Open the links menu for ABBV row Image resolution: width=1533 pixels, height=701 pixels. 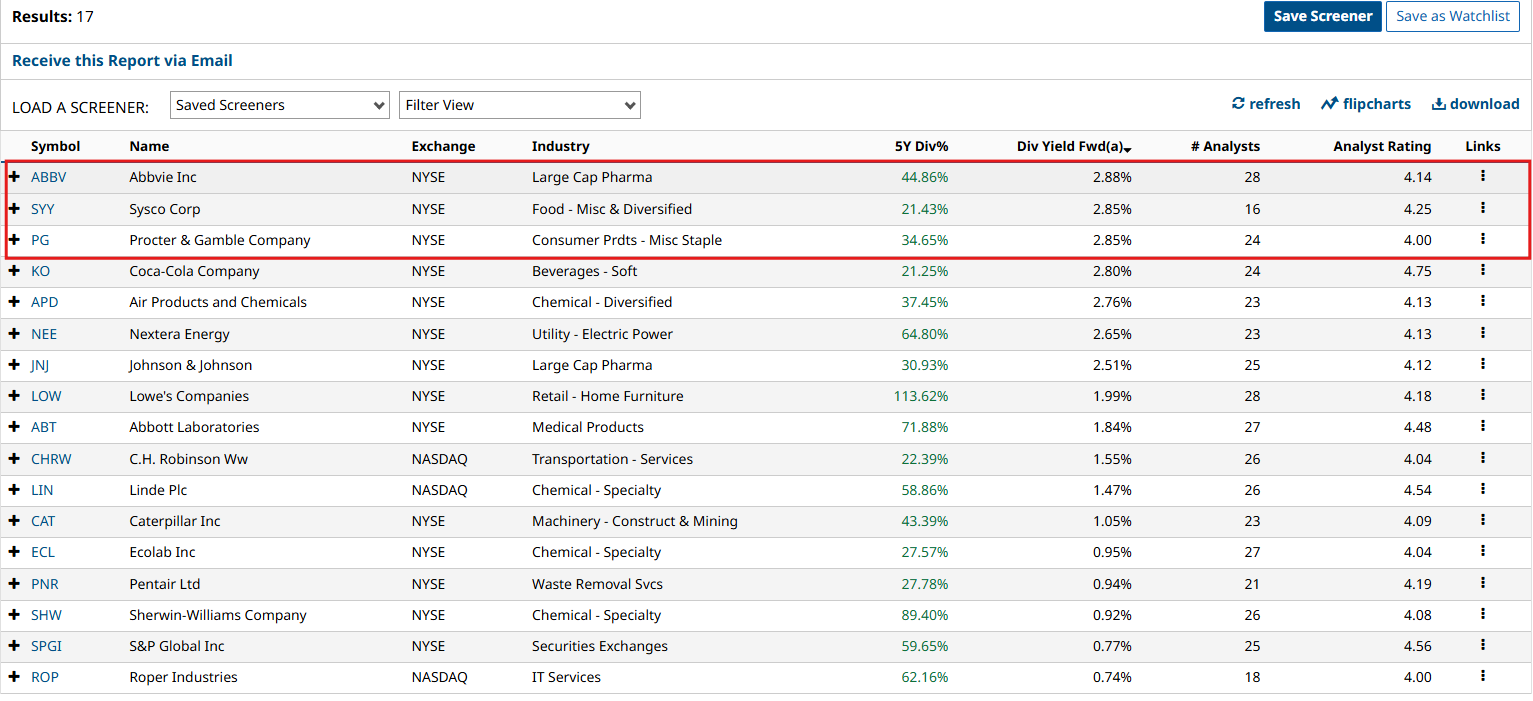[1482, 176]
